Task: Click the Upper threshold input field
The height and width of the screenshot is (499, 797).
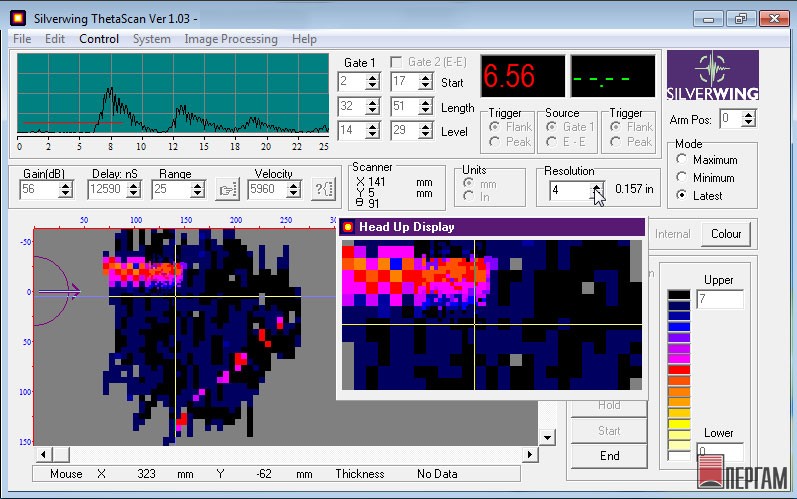Action: (x=719, y=300)
